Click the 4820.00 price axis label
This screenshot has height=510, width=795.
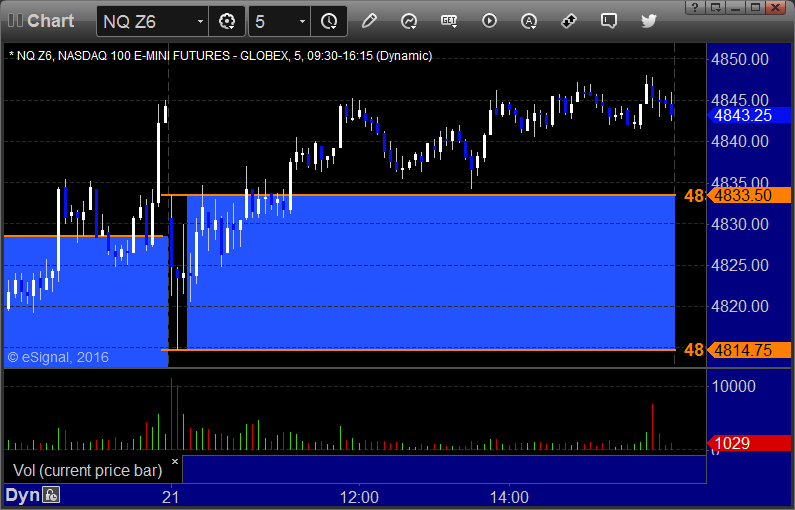point(740,306)
